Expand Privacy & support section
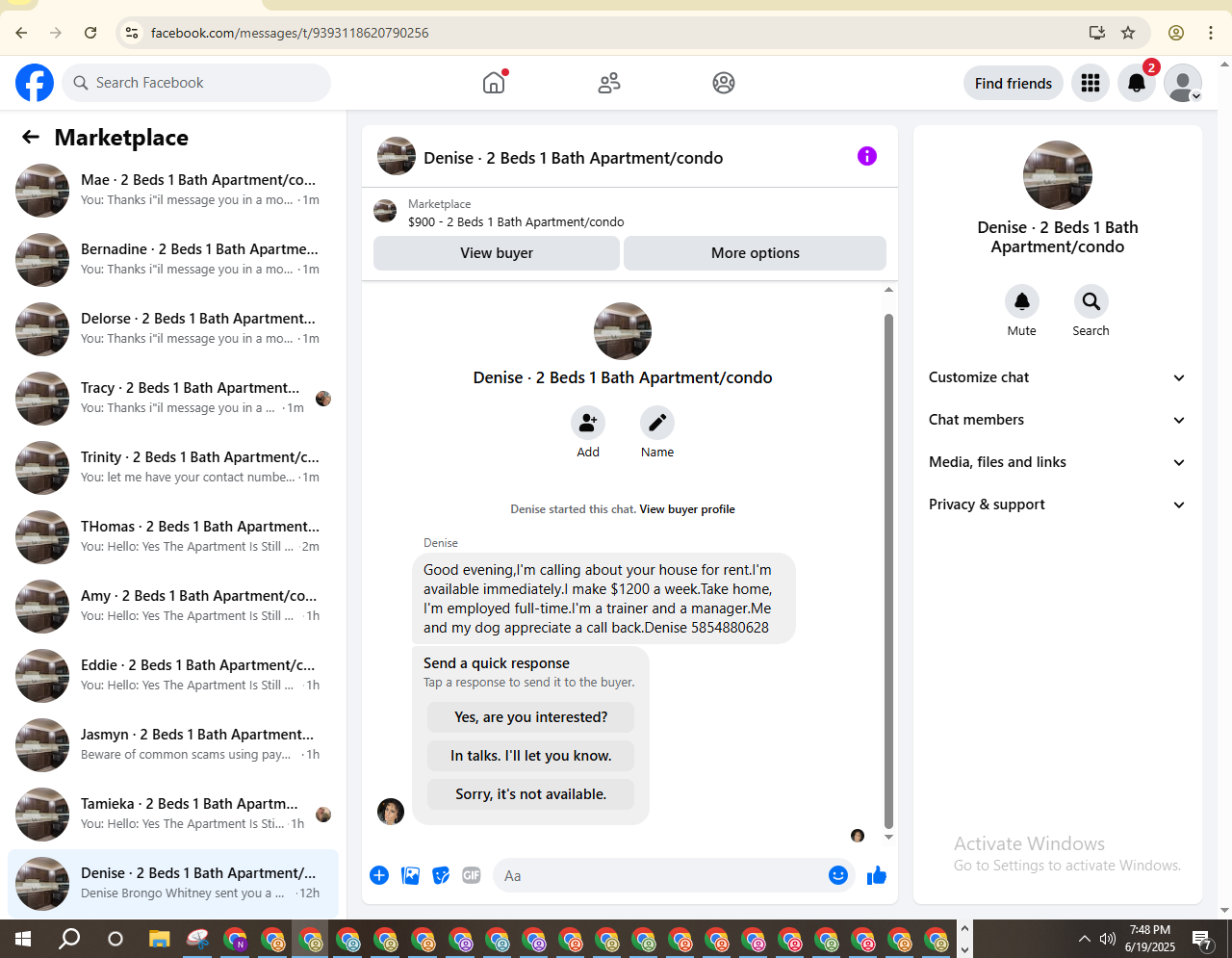Image resolution: width=1232 pixels, height=958 pixels. click(x=1057, y=505)
